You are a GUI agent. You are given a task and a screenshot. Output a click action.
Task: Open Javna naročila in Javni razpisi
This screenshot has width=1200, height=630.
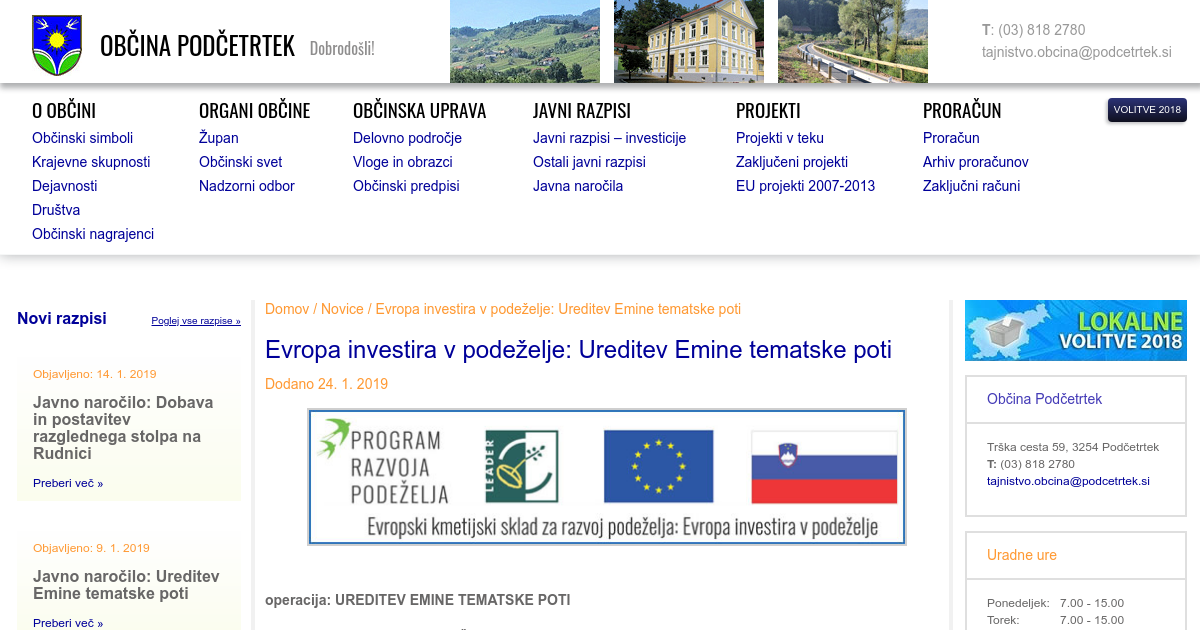pyautogui.click(x=577, y=186)
